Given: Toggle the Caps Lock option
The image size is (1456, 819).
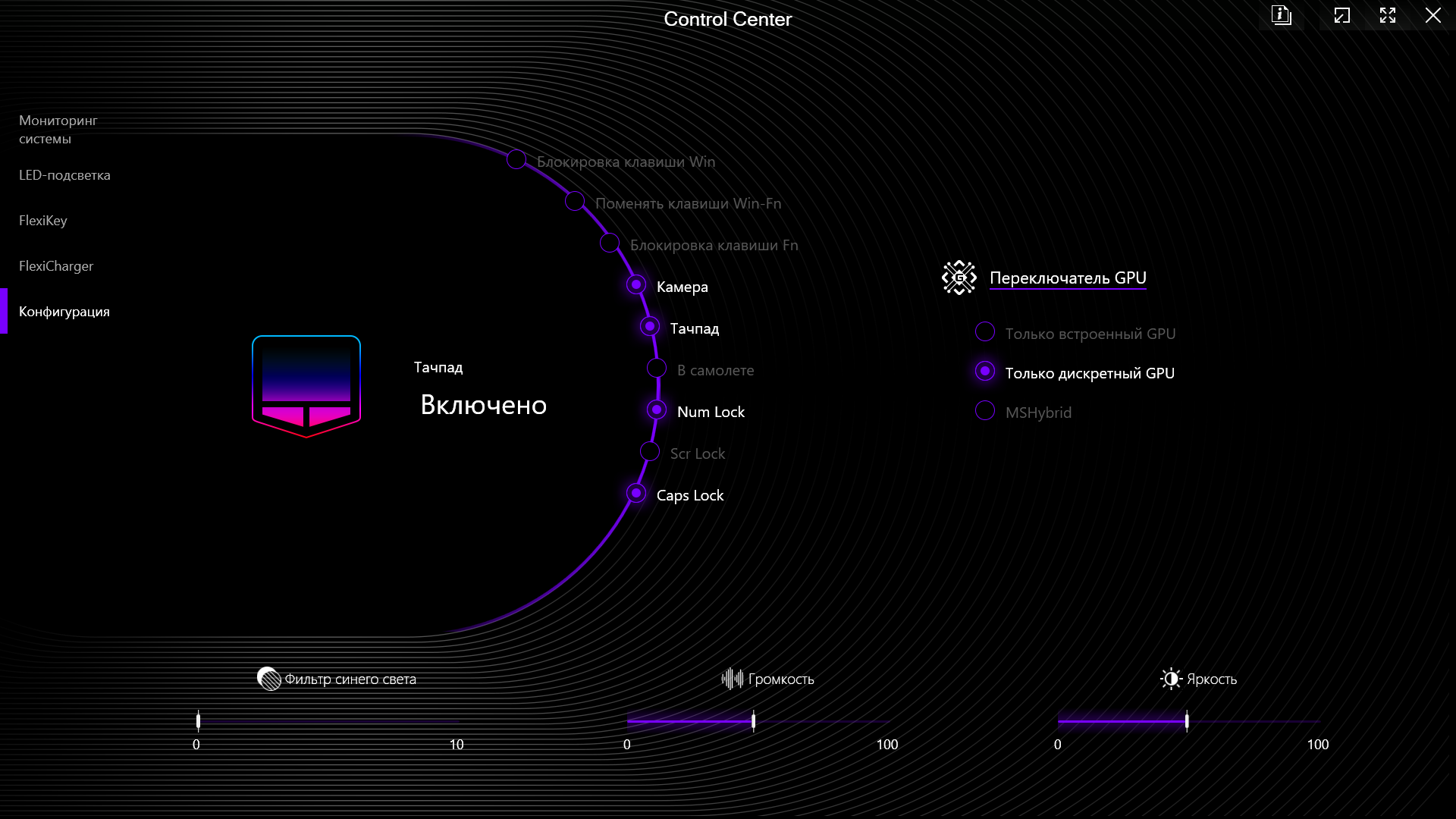Looking at the screenshot, I should point(636,494).
